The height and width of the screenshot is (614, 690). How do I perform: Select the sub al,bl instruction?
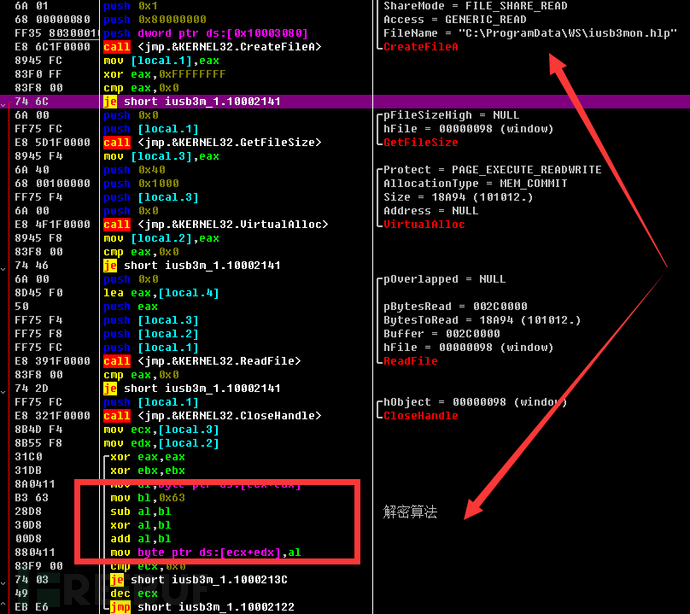pyautogui.click(x=141, y=511)
